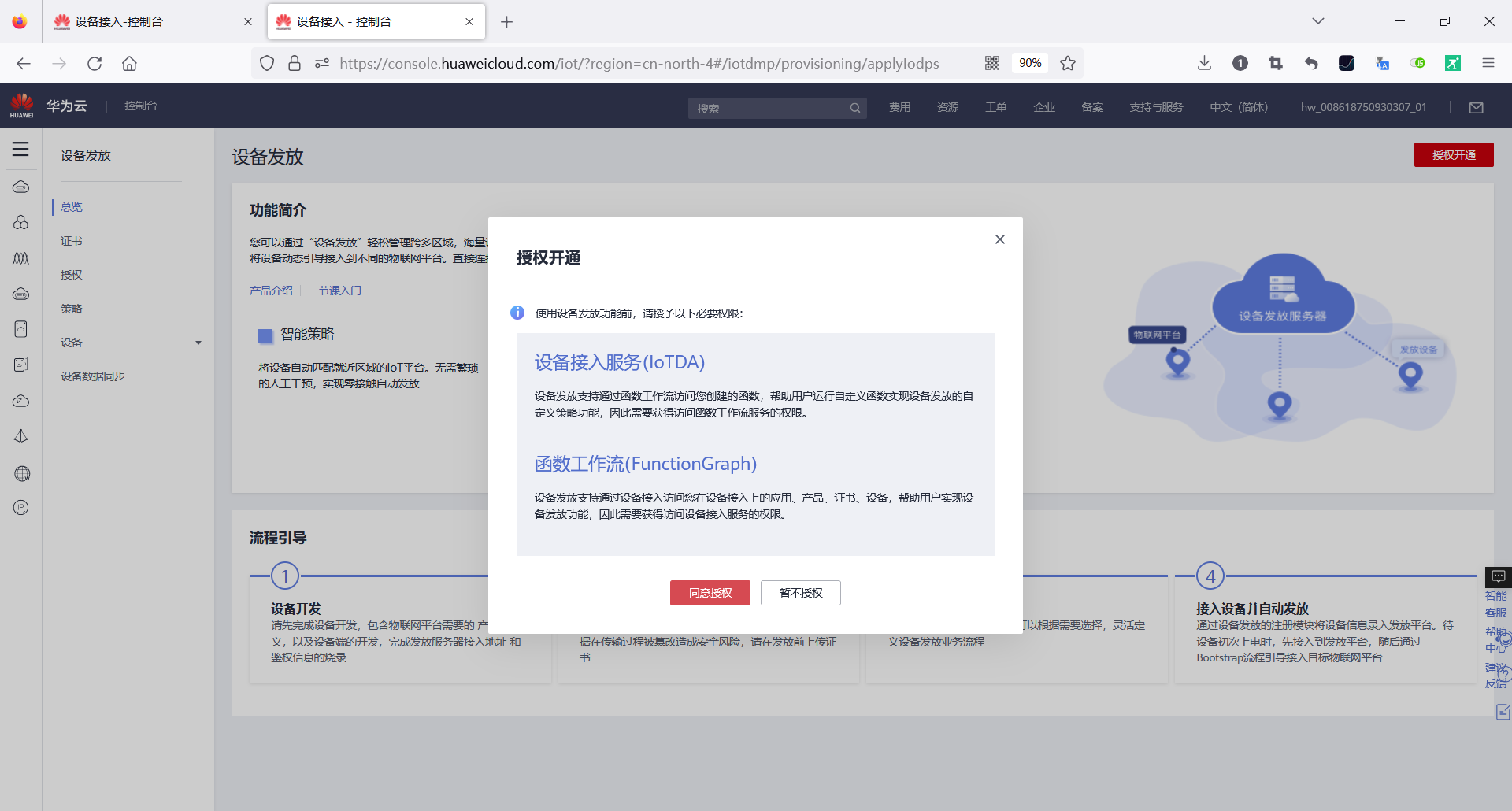Screen dimensions: 1512x811
Task: Expand the 设备 menu in left navigation
Action: (198, 342)
